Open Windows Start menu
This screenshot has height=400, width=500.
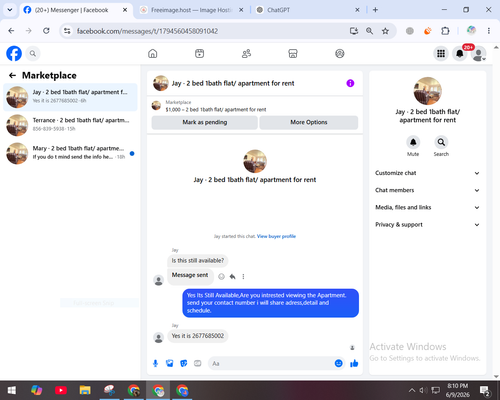coord(12,390)
